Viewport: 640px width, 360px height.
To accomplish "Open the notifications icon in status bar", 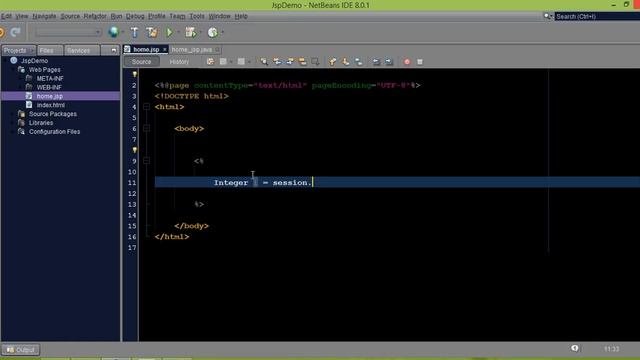I will click(x=575, y=349).
